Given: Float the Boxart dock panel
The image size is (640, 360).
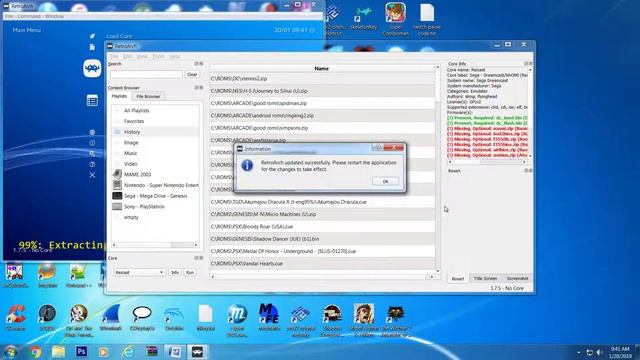Looking at the screenshot, I should click(527, 171).
